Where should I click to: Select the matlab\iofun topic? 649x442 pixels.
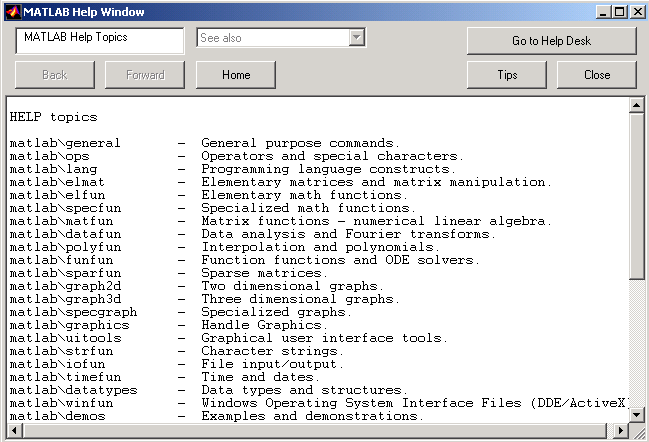(57, 364)
